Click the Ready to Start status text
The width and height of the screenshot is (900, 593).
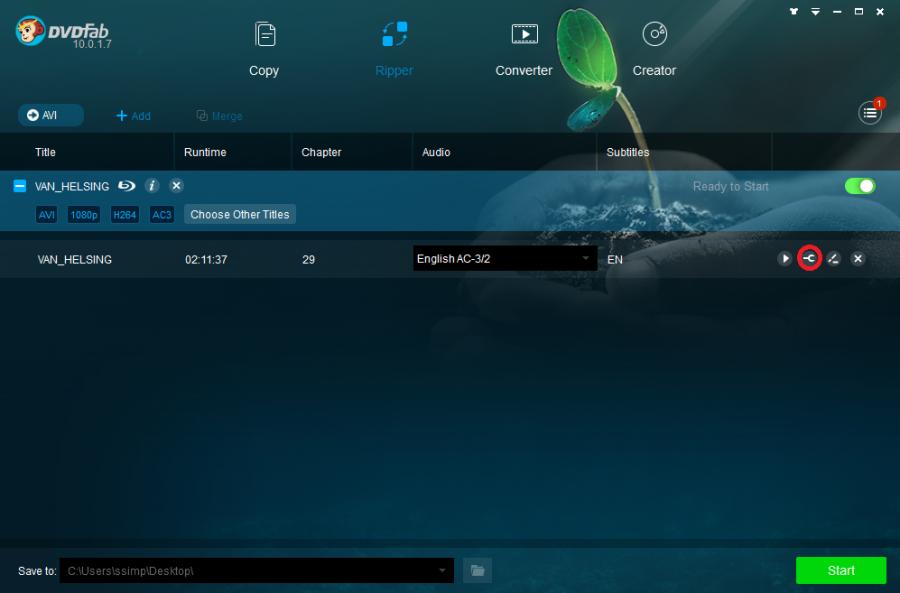click(731, 187)
